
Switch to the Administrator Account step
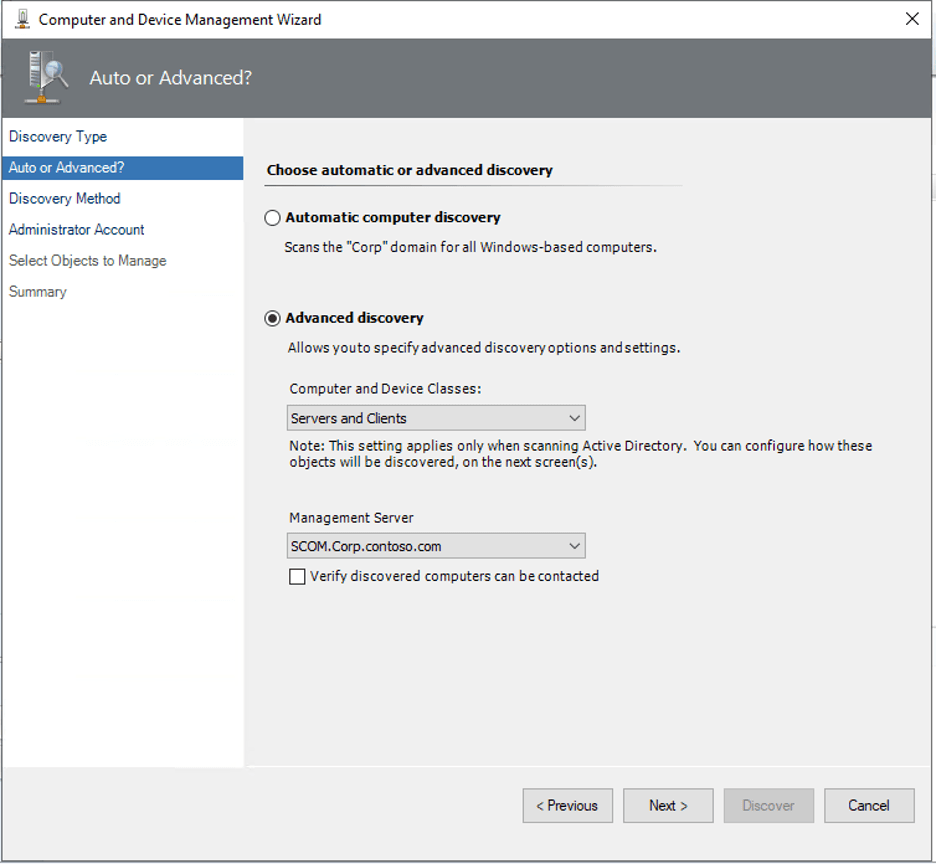pyautogui.click(x=77, y=230)
